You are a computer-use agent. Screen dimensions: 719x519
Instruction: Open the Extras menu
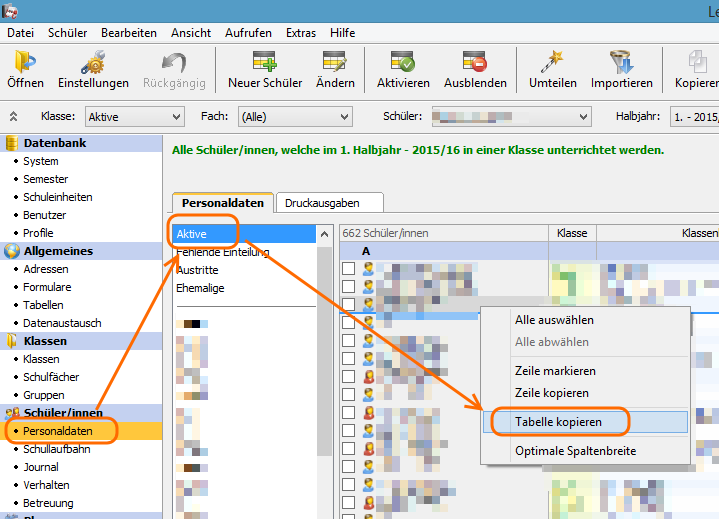pos(301,33)
